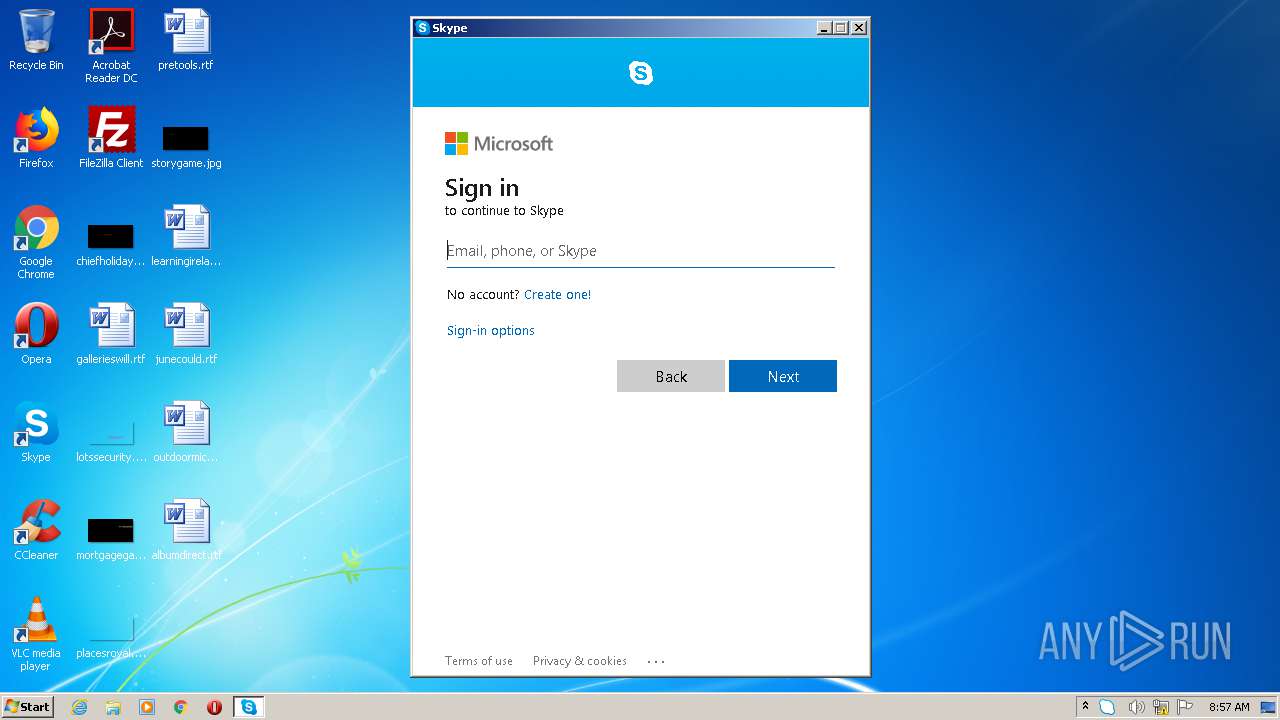Image resolution: width=1280 pixels, height=720 pixels.
Task: Click the Email, phone, or Skype field
Action: (x=640, y=251)
